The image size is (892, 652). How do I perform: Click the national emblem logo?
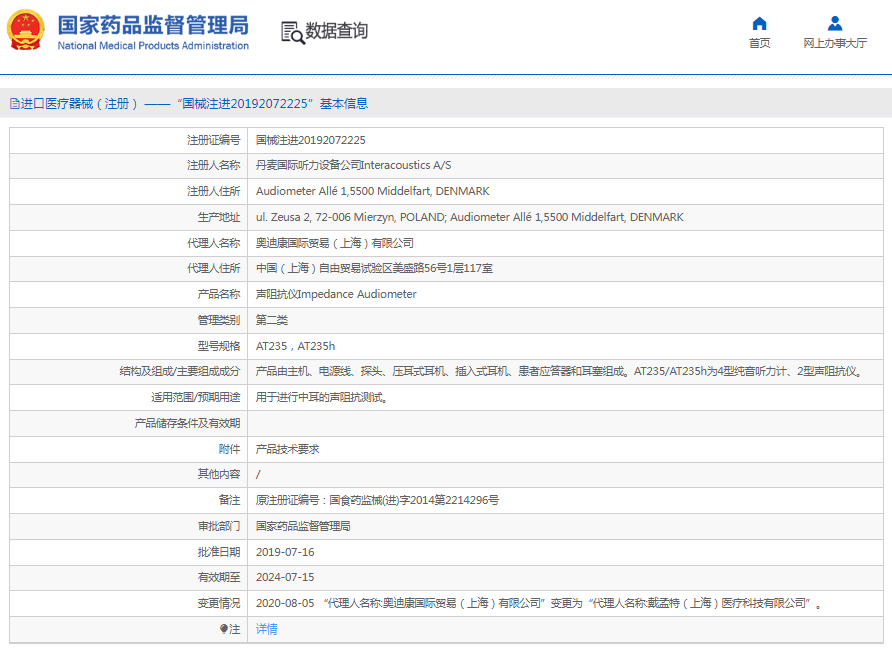pos(26,30)
